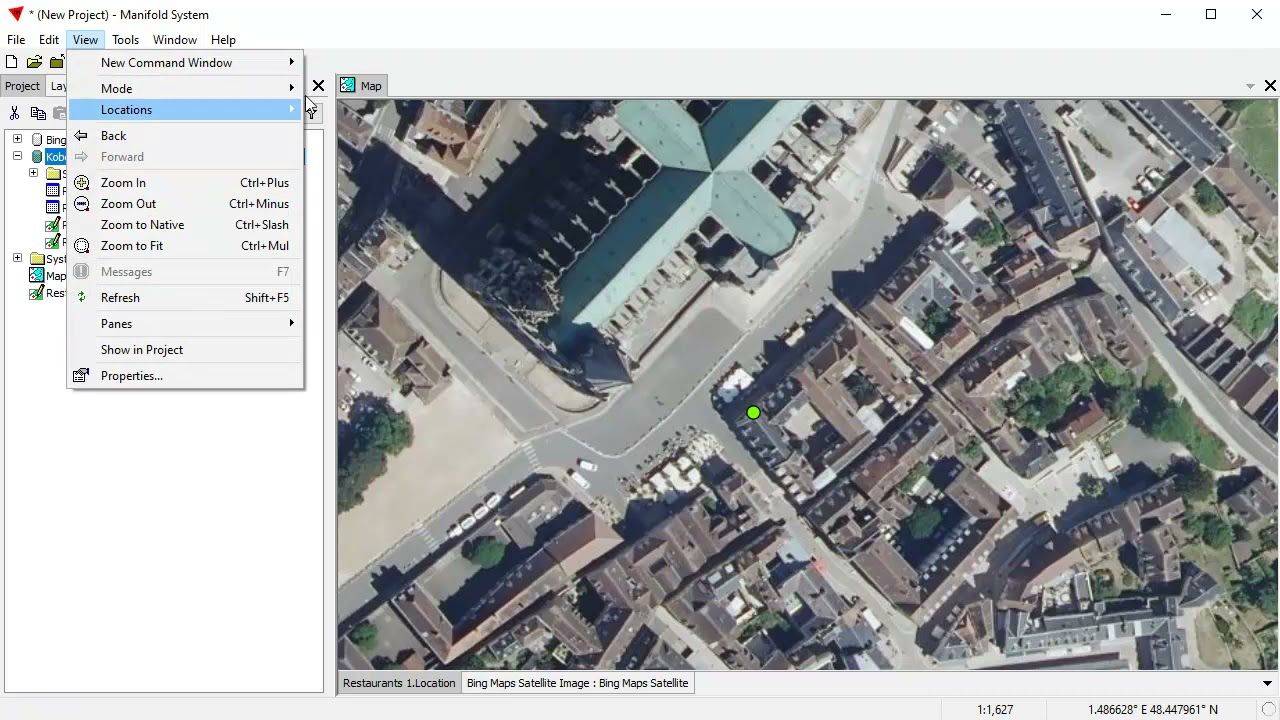This screenshot has width=1280, height=720.
Task: Click the Zoom to Fit icon
Action: (x=81, y=246)
